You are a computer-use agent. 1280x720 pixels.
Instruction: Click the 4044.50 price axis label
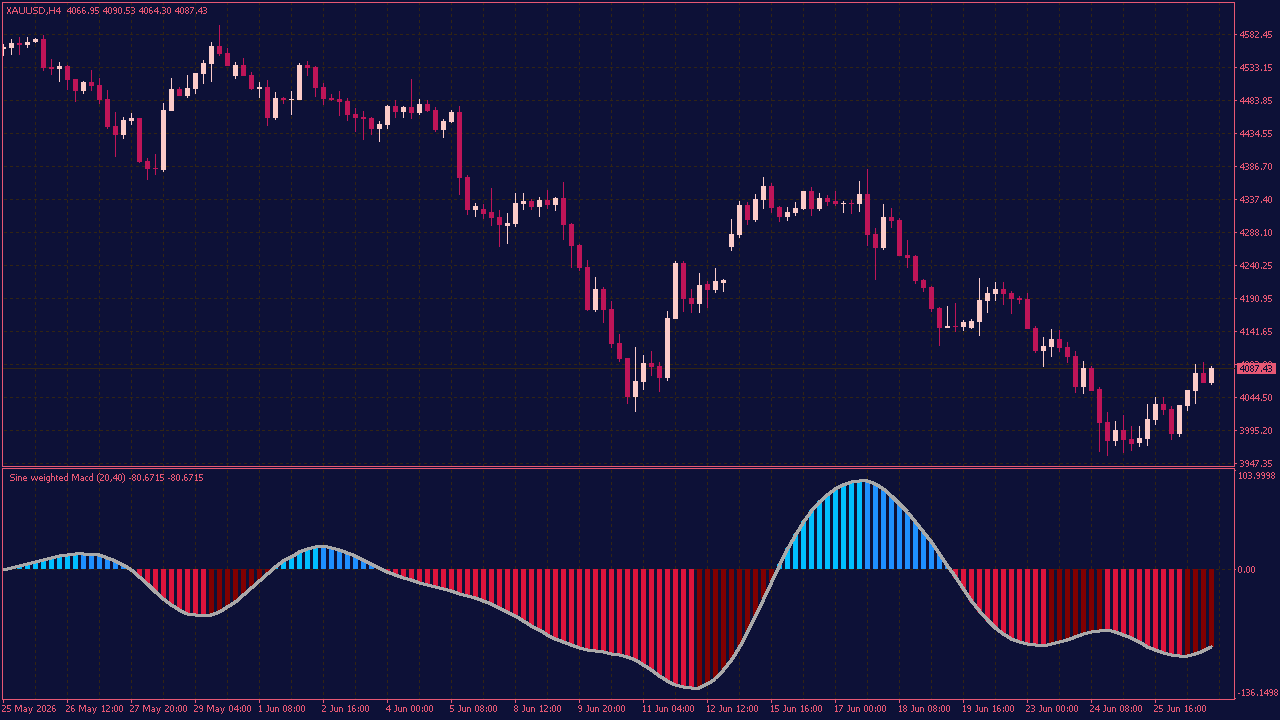[1255, 398]
